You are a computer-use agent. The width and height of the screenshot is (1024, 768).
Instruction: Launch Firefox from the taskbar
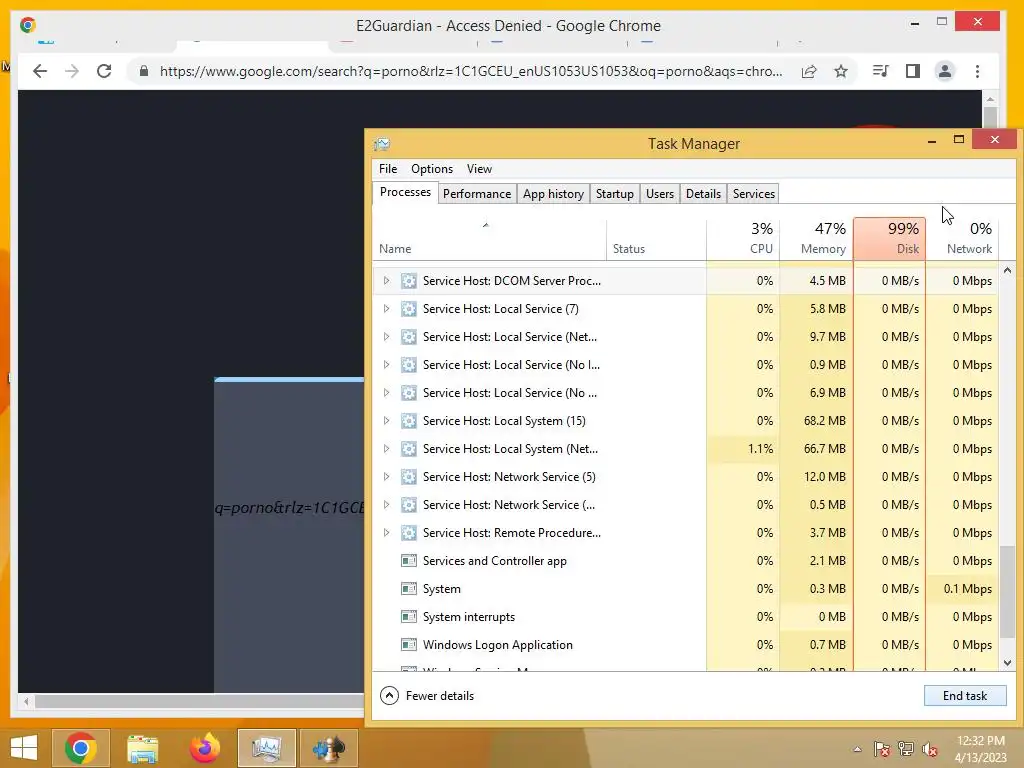(x=204, y=748)
